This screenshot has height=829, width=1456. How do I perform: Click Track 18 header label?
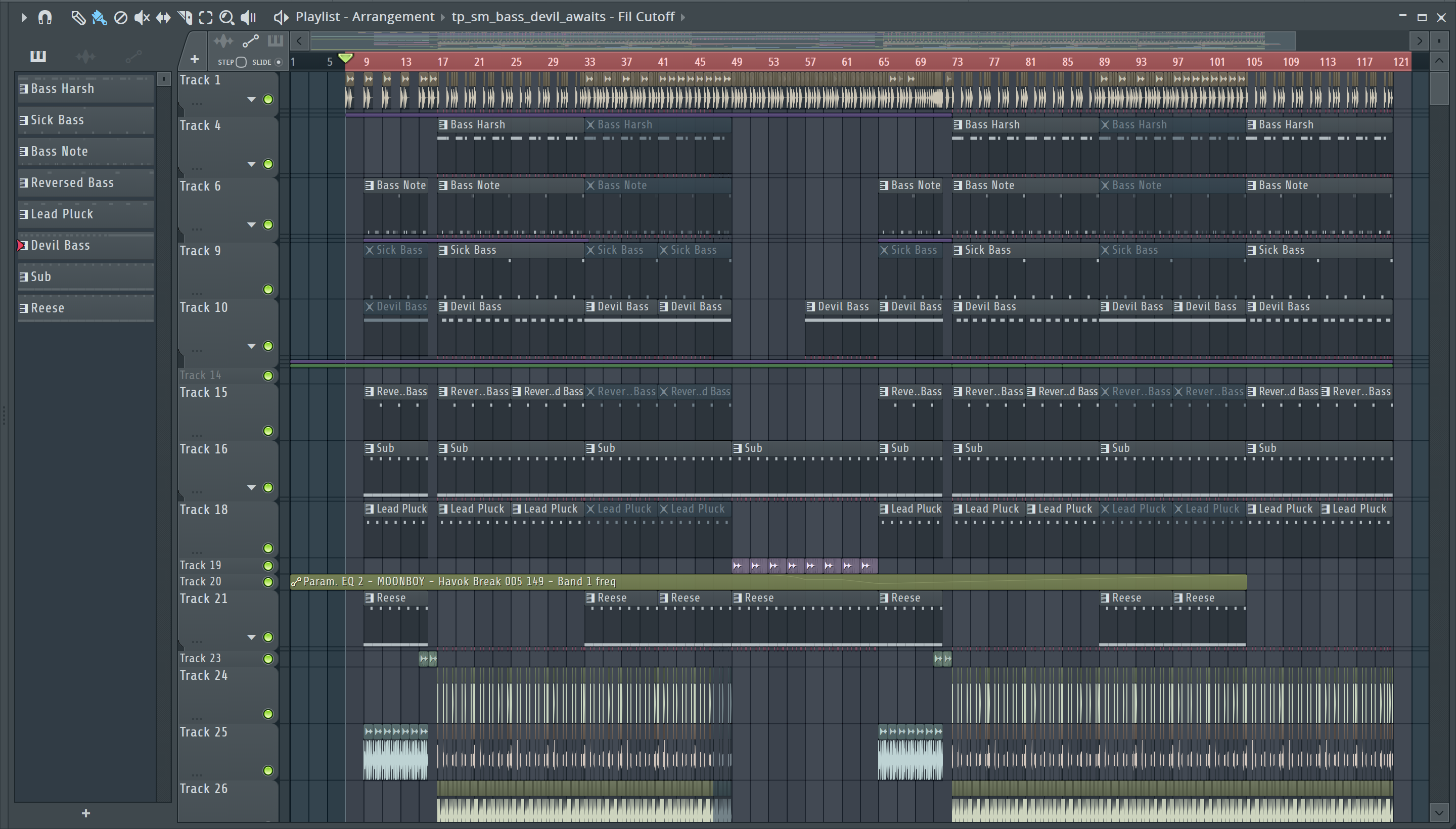click(204, 510)
